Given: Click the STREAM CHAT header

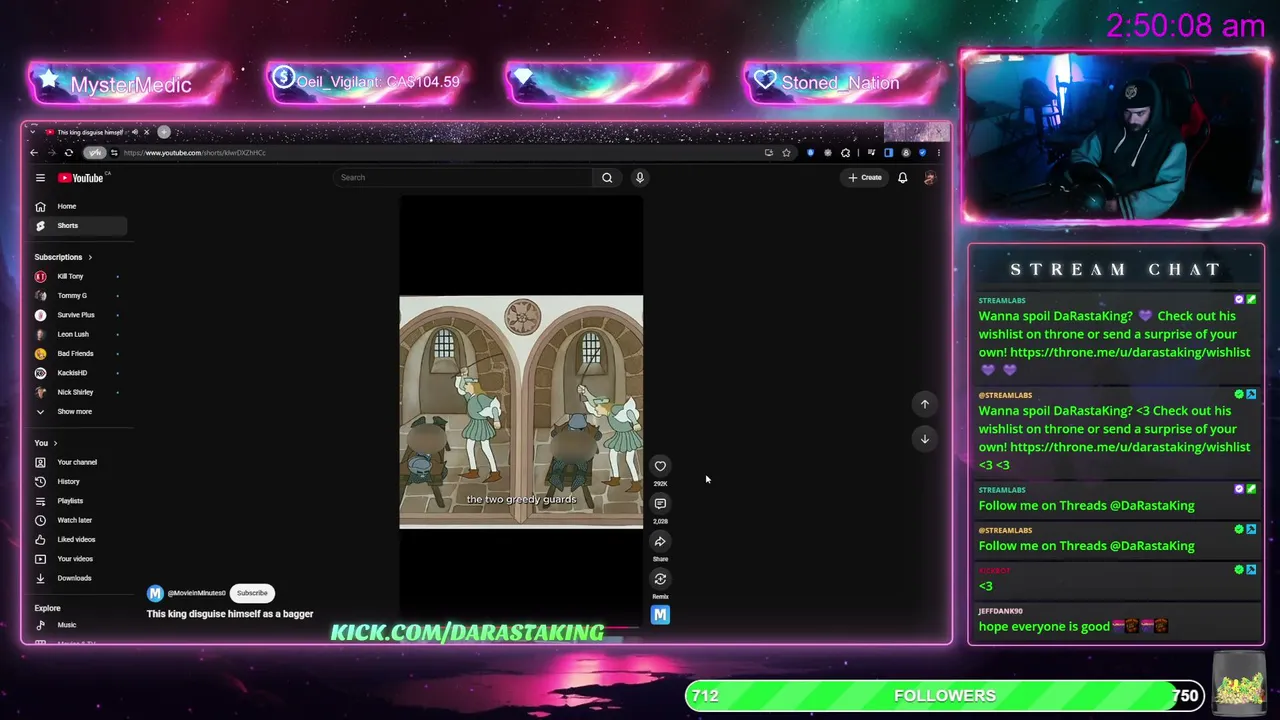Looking at the screenshot, I should [x=1116, y=270].
